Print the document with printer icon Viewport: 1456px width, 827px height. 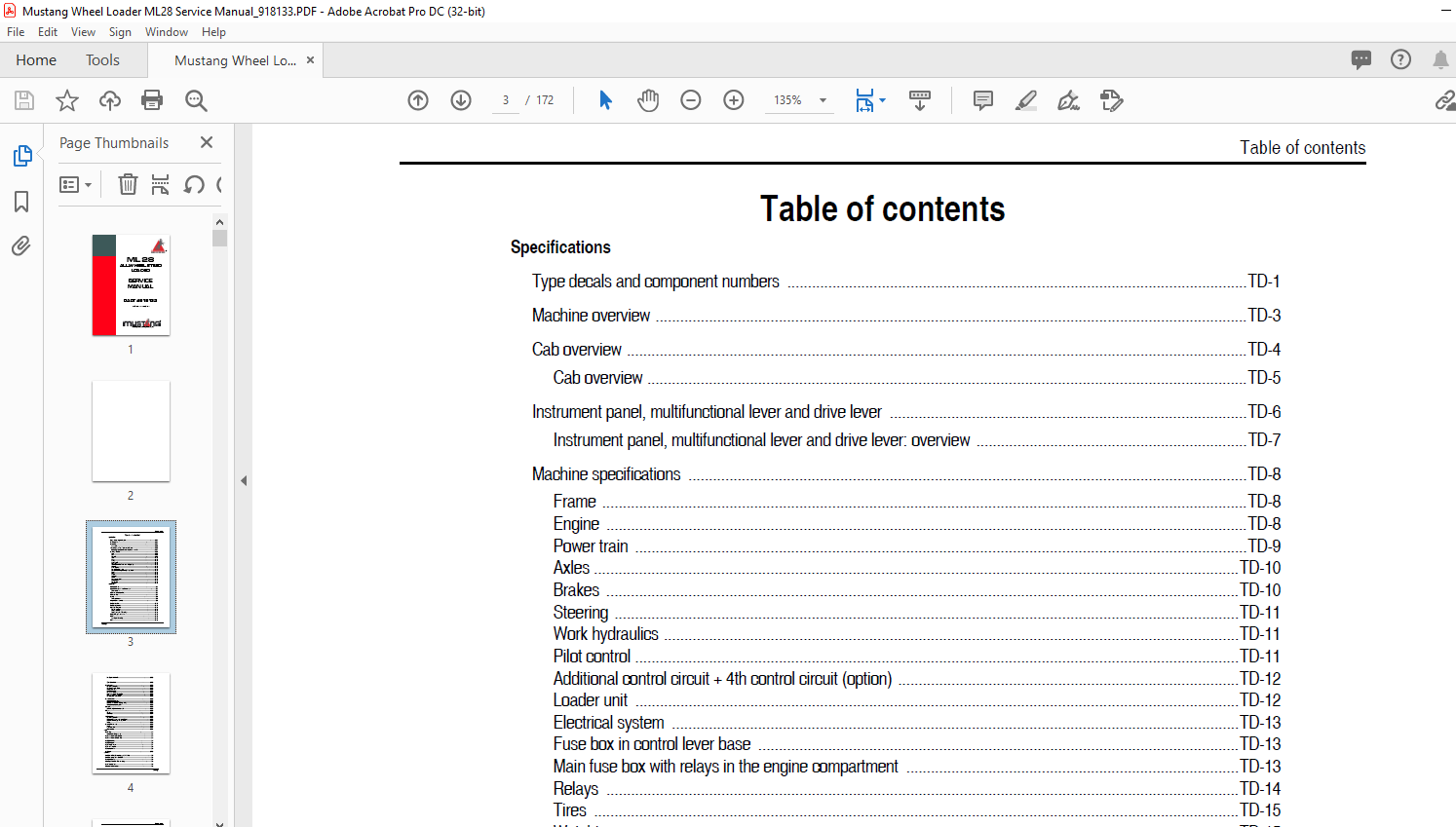click(x=152, y=100)
